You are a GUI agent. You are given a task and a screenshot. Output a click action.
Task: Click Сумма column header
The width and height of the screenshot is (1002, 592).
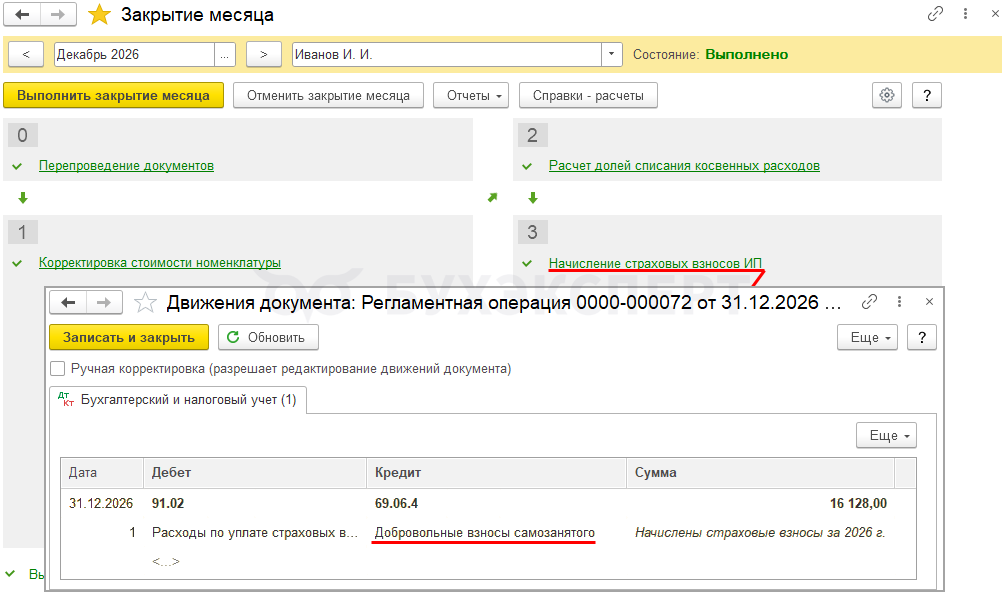click(x=760, y=473)
